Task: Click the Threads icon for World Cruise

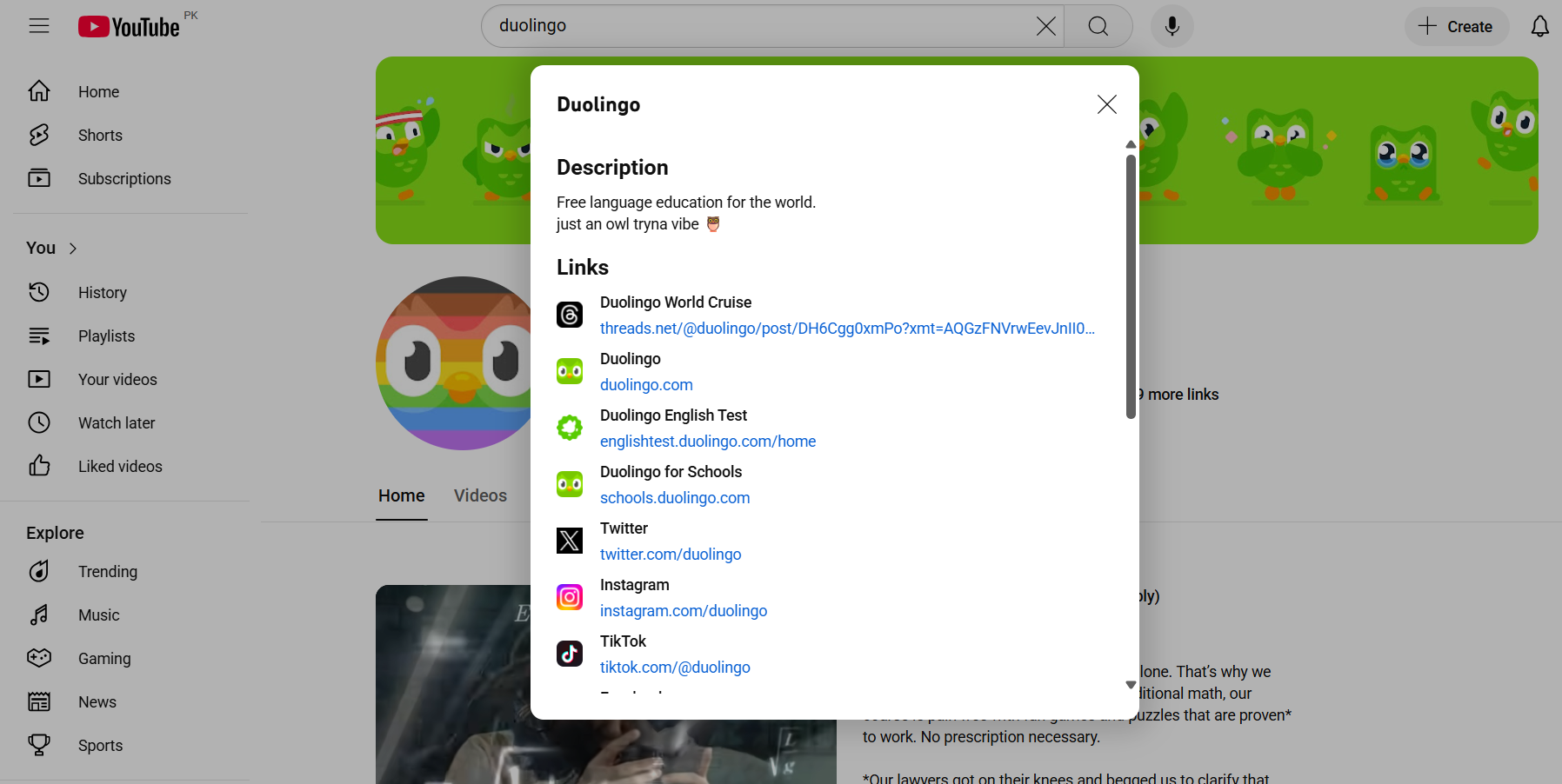Action: point(570,315)
